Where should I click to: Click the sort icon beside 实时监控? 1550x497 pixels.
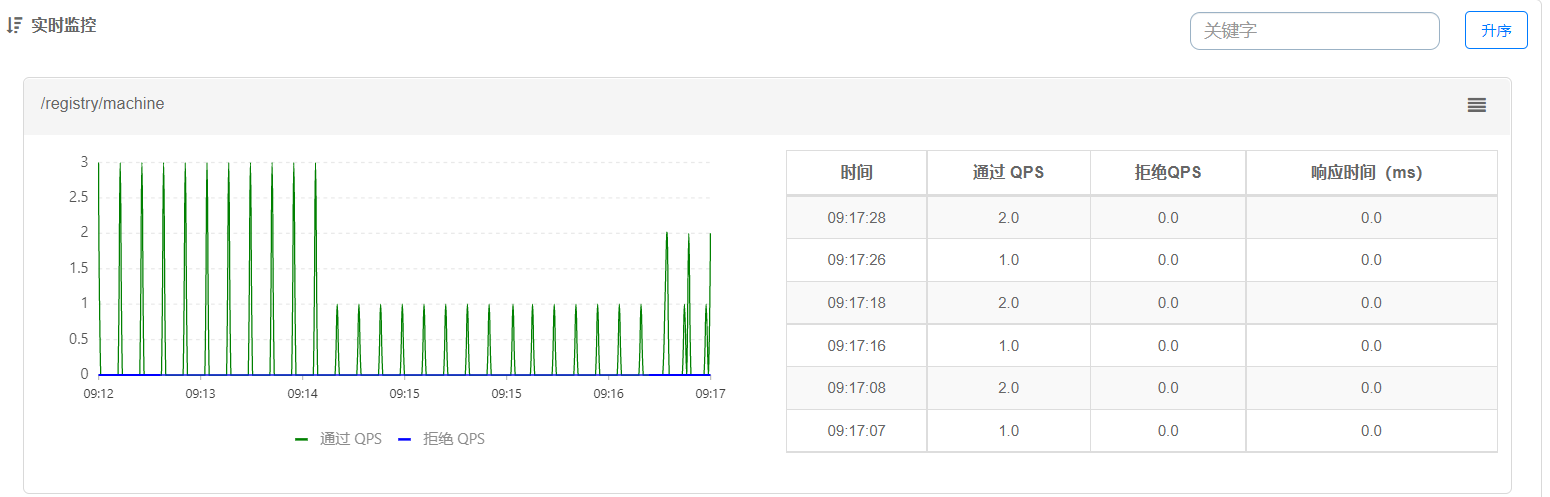14,26
